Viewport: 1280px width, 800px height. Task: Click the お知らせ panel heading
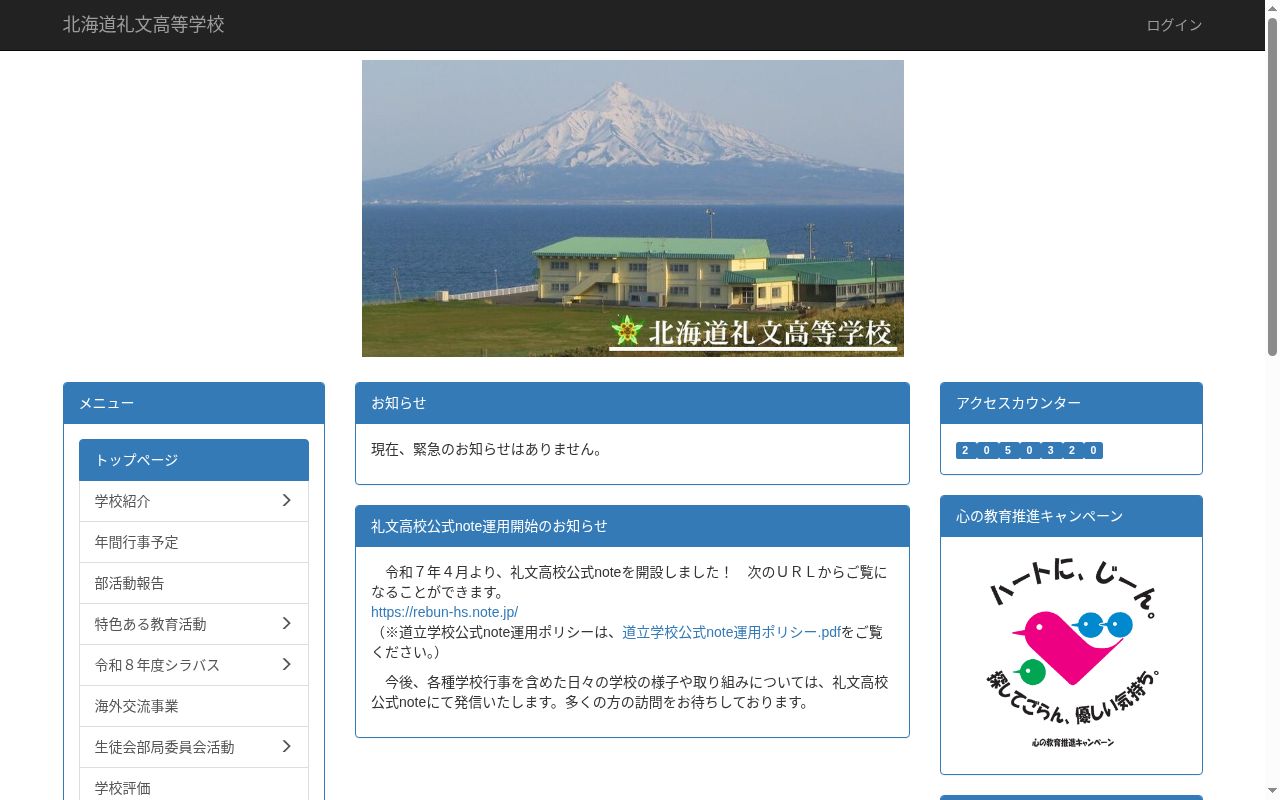[x=632, y=403]
